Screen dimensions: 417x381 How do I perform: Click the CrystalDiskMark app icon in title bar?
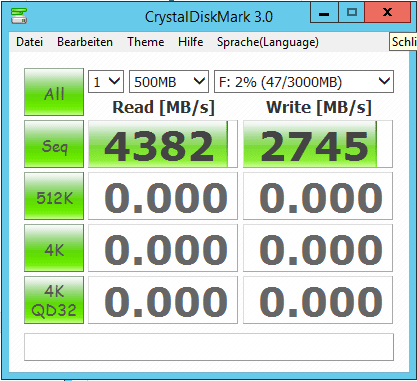[x=19, y=16]
